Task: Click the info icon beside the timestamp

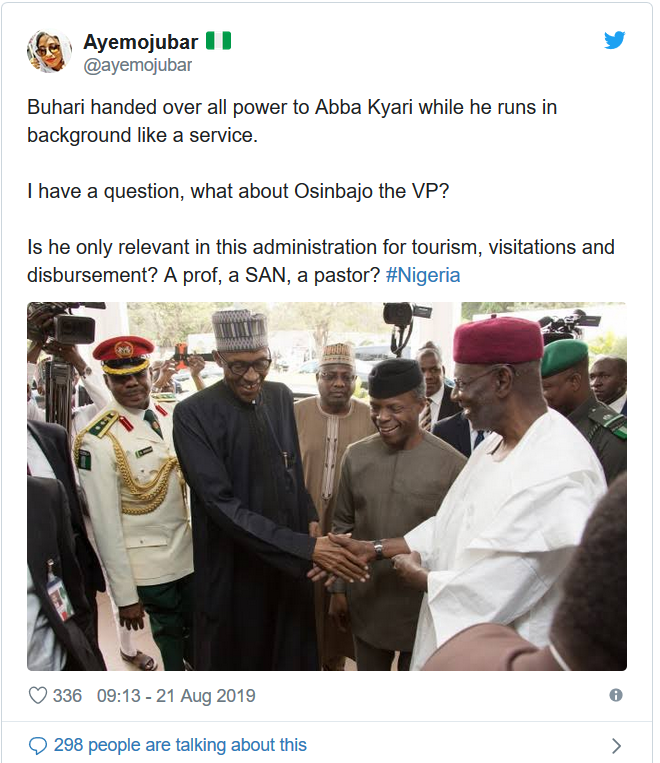Action: [616, 695]
